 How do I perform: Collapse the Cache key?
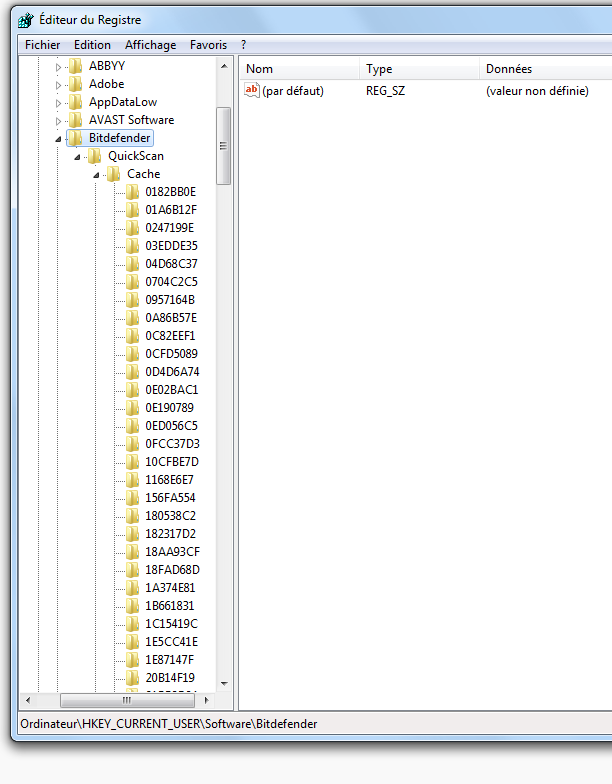(96, 175)
